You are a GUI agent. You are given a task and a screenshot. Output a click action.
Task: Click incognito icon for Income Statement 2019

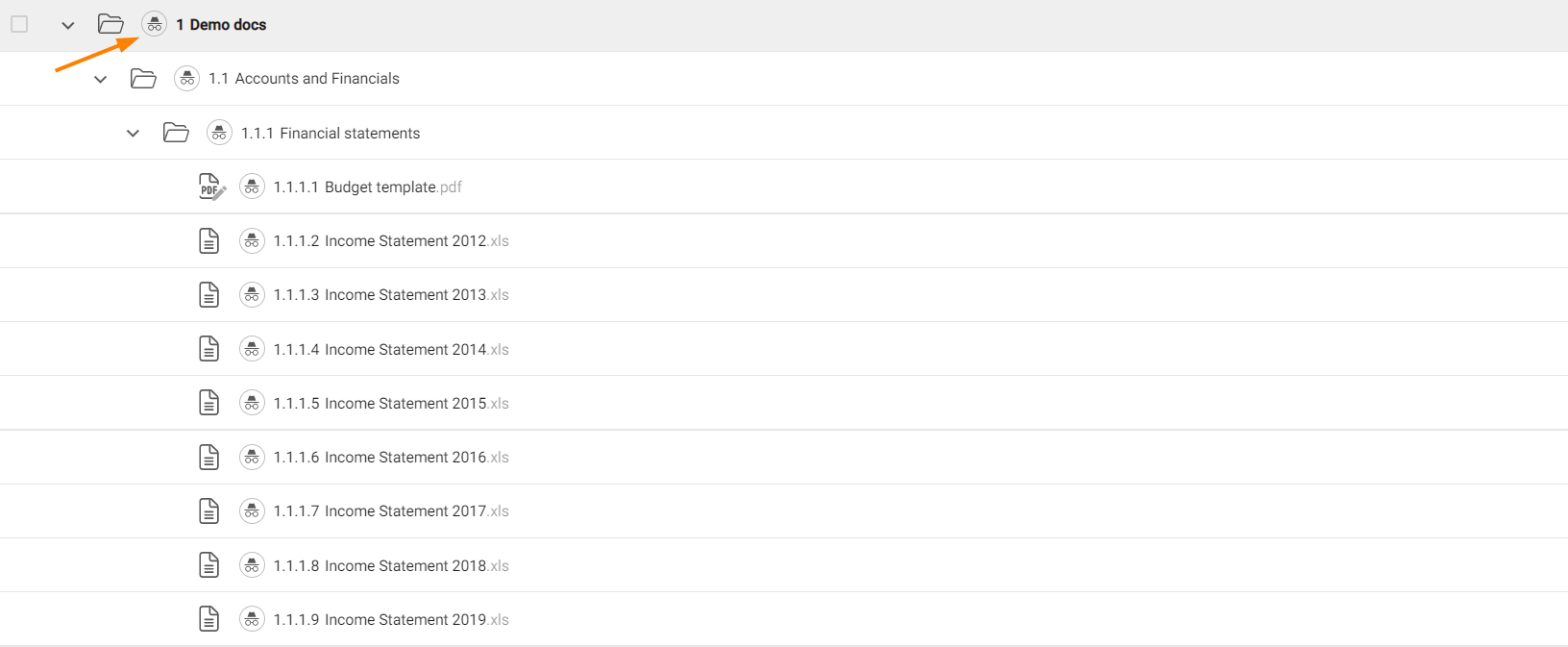(x=252, y=619)
